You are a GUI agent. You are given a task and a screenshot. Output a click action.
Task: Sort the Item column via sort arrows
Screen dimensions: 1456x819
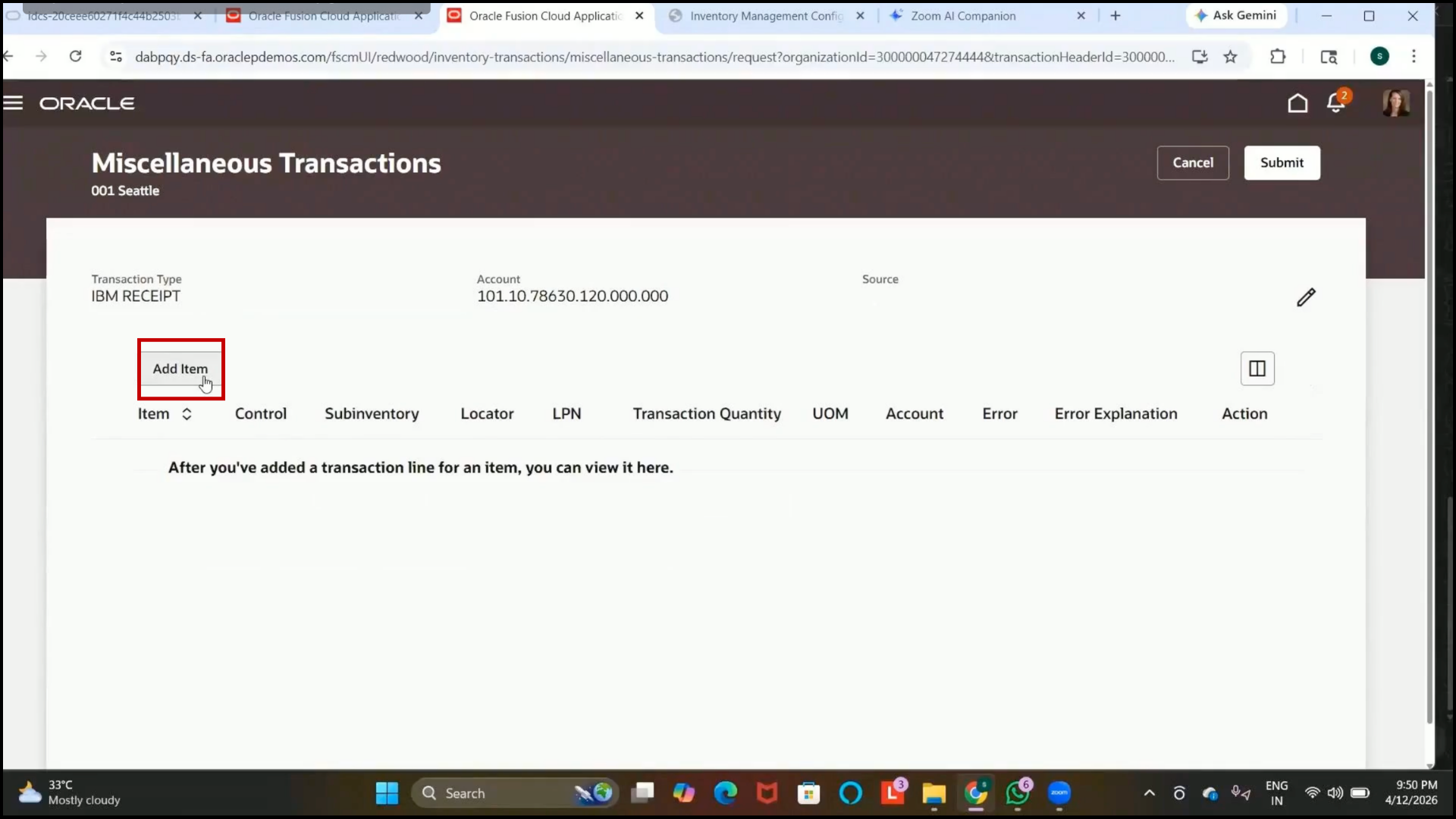click(x=187, y=414)
